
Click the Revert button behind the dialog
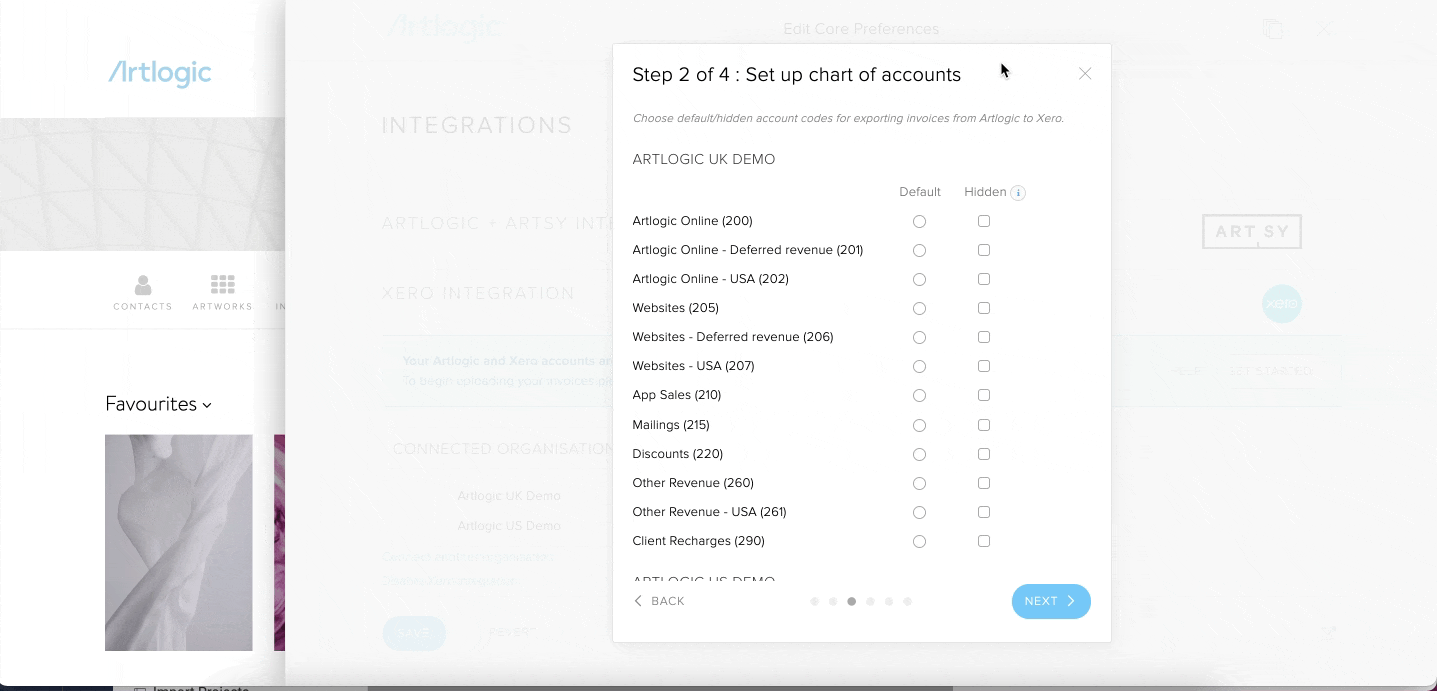[513, 633]
